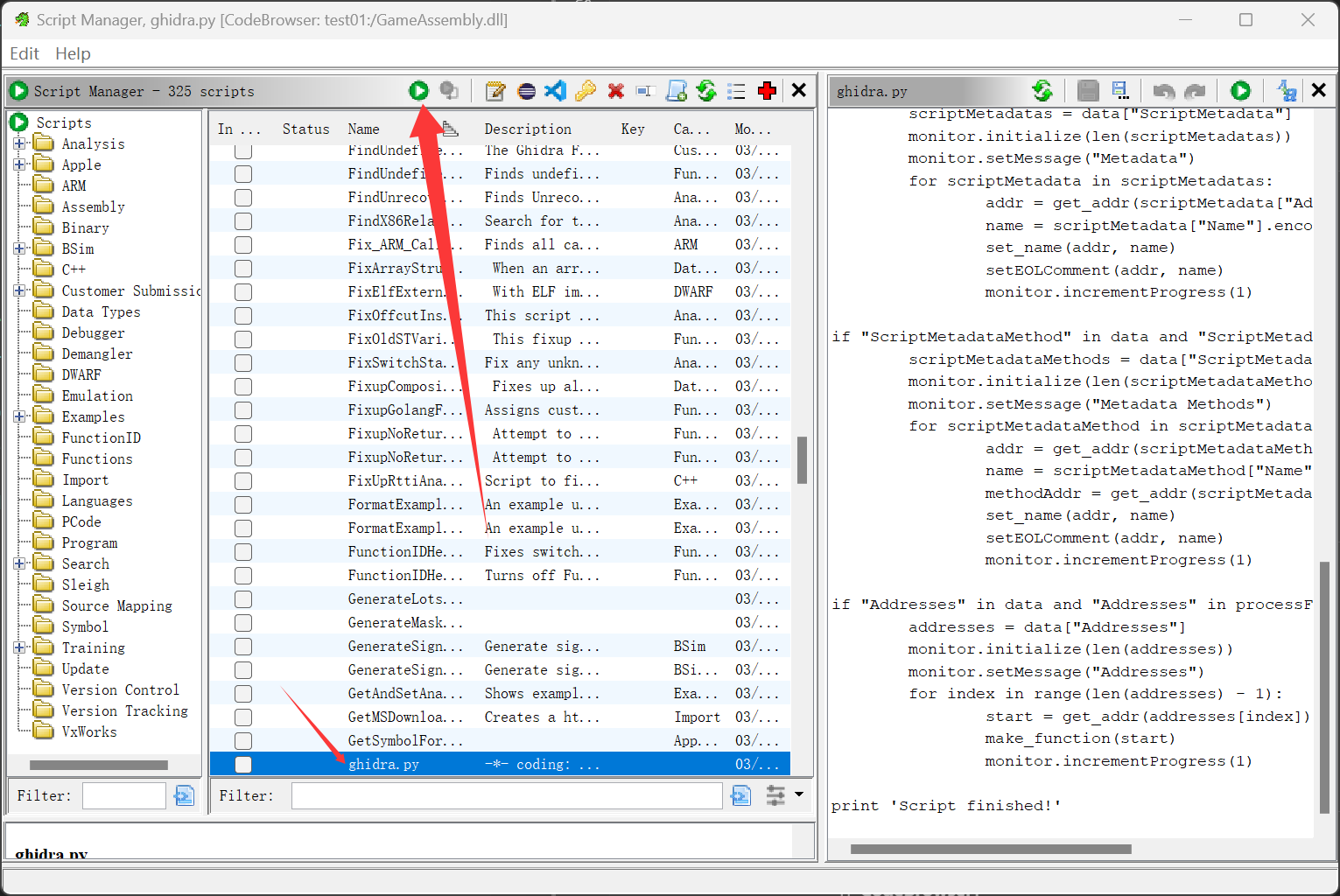Expand the Analysis folder in Scripts tree

19,143
